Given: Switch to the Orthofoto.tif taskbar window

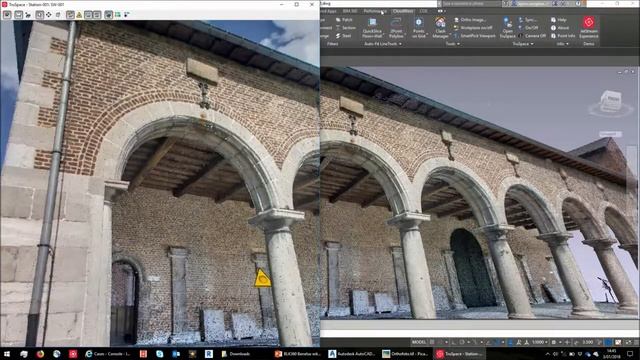Looking at the screenshot, I should [x=405, y=354].
